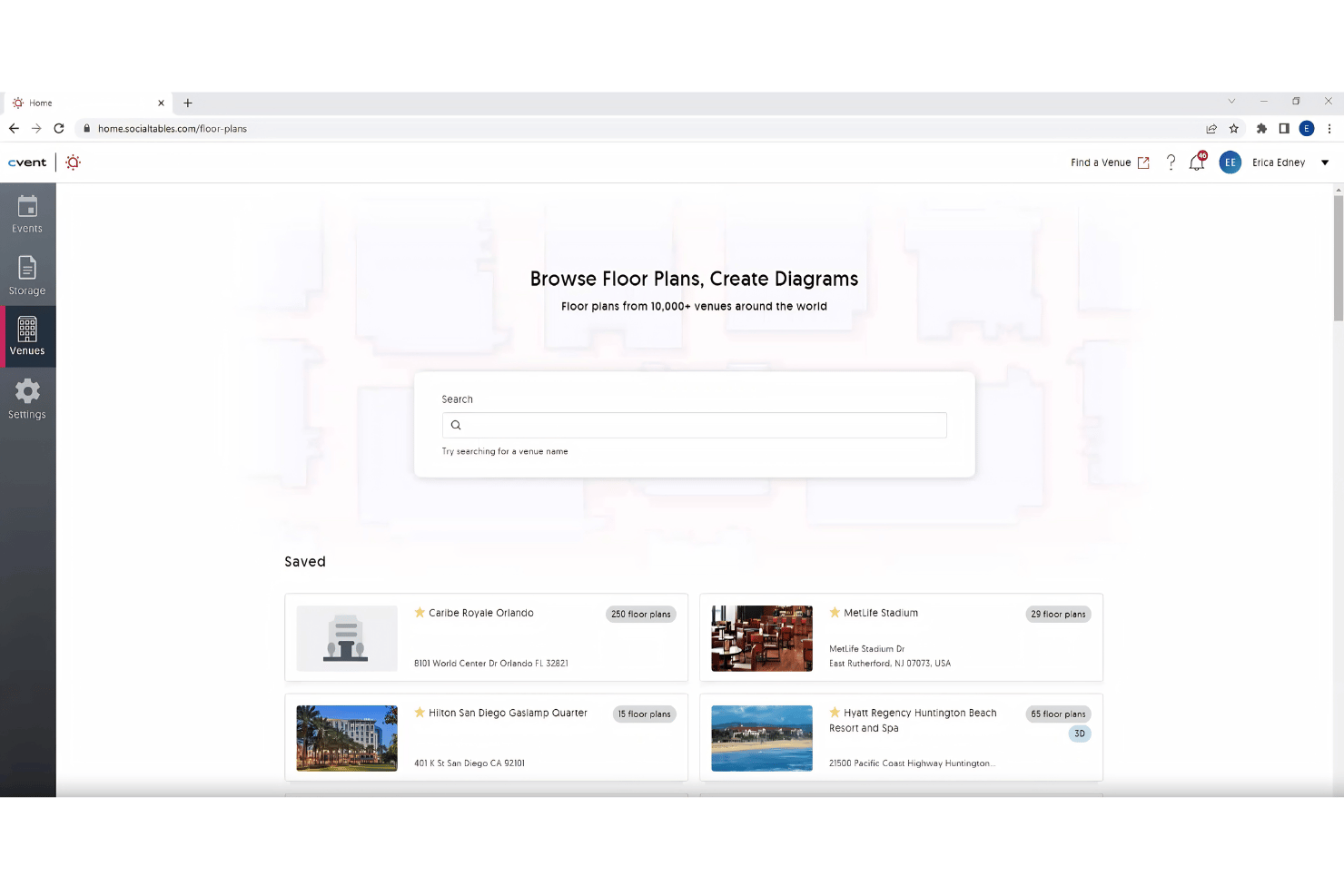
Task: Click the page vertical scrollbar thumb
Action: coord(1339,257)
